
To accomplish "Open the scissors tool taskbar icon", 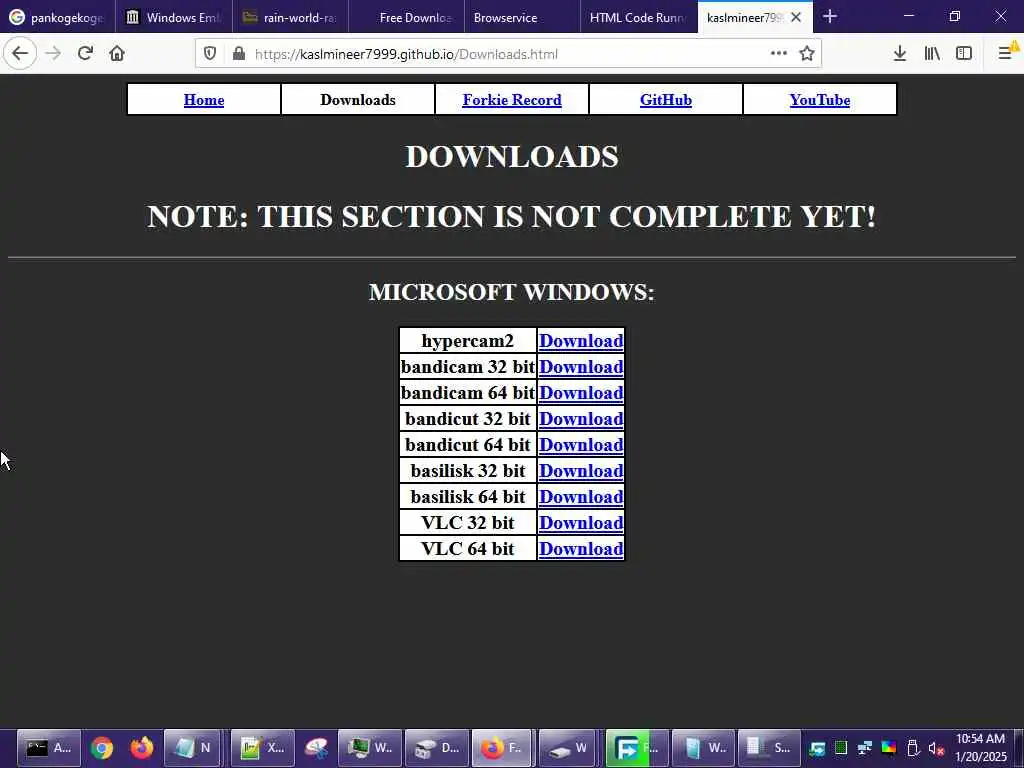I will click(317, 748).
